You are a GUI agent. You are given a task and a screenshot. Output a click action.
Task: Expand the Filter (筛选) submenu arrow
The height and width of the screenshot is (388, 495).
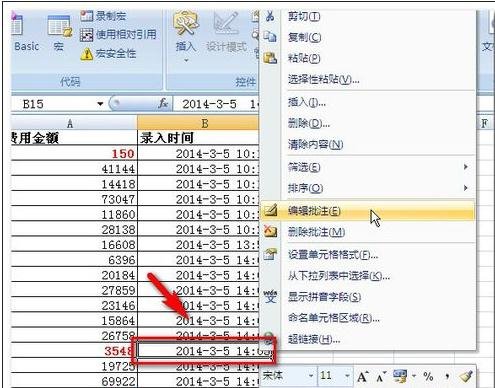click(x=466, y=167)
